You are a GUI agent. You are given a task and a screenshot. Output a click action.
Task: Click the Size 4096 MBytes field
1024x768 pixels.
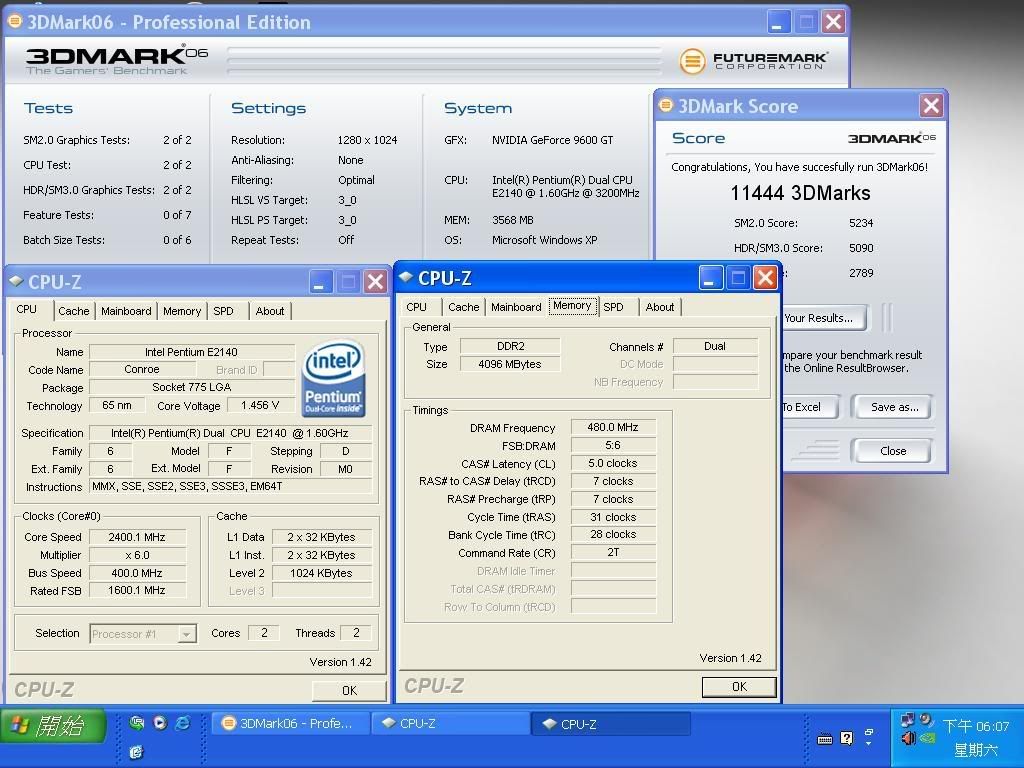tap(509, 364)
